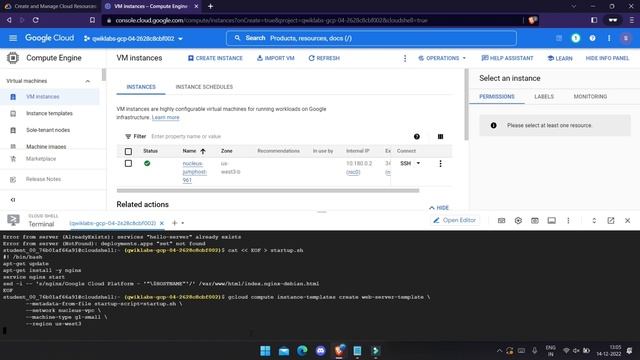Click the Compute Engine chip icon

pyautogui.click(x=13, y=58)
